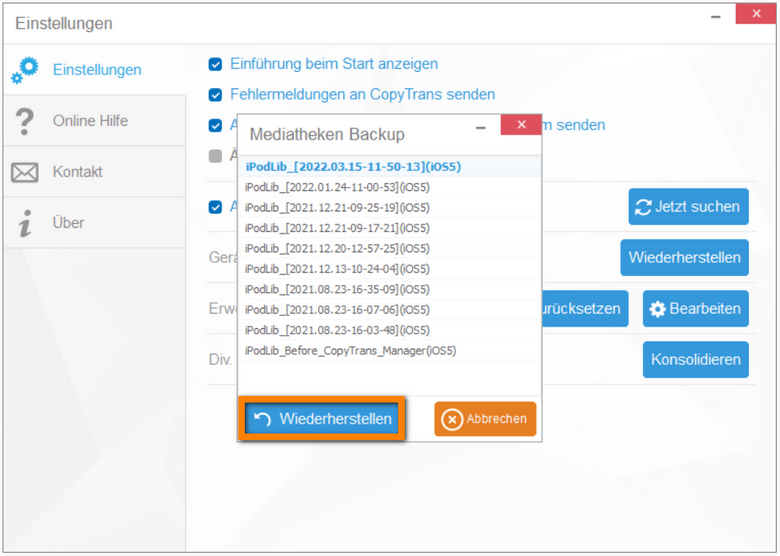780x556 pixels.
Task: Select the Einstellungen sidebar tab
Action: (95, 70)
